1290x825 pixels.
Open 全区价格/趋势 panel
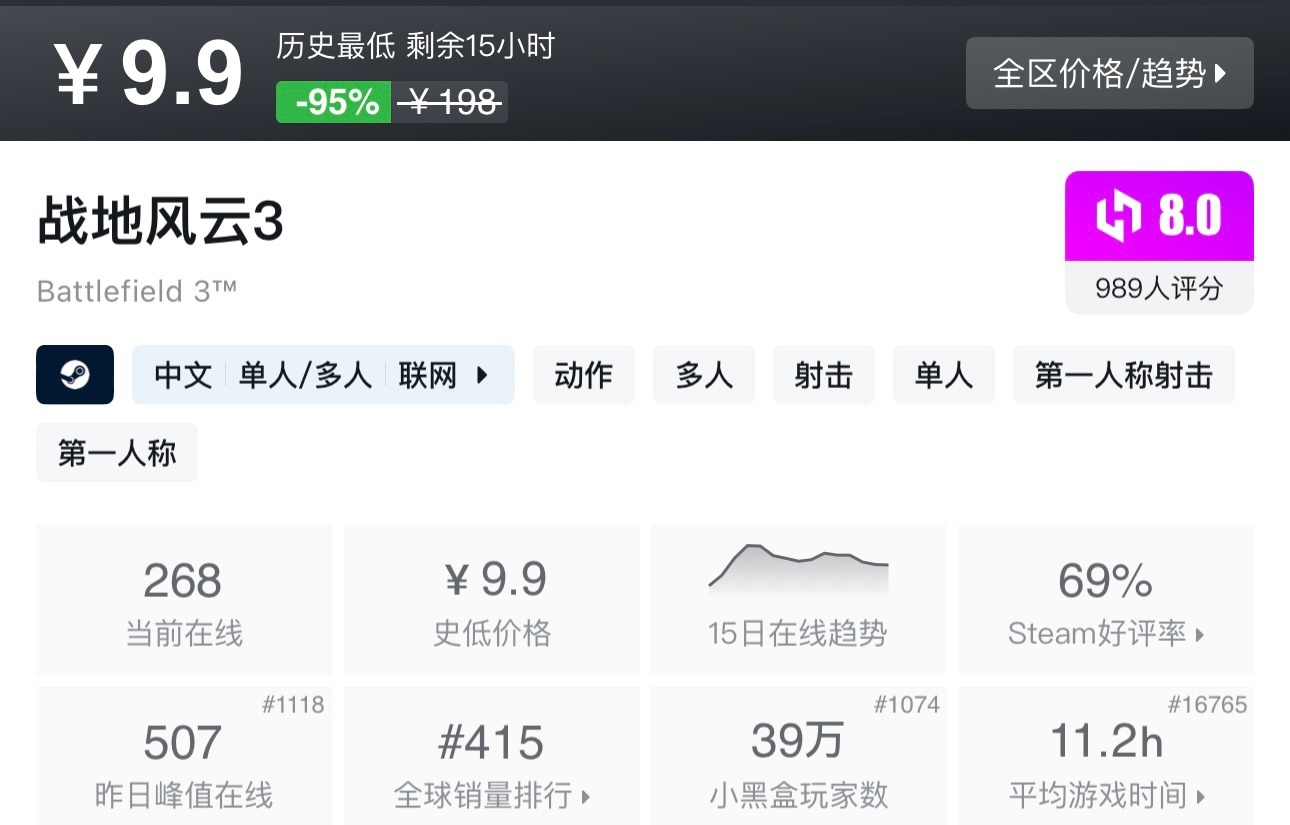pyautogui.click(x=1109, y=73)
